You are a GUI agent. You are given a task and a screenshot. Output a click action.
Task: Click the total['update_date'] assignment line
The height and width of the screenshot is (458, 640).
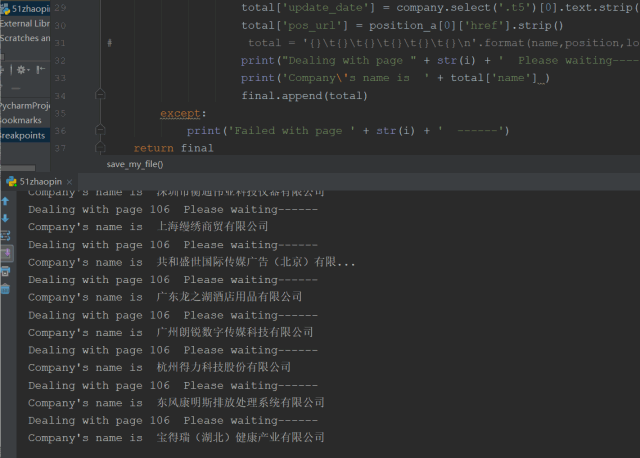click(440, 8)
